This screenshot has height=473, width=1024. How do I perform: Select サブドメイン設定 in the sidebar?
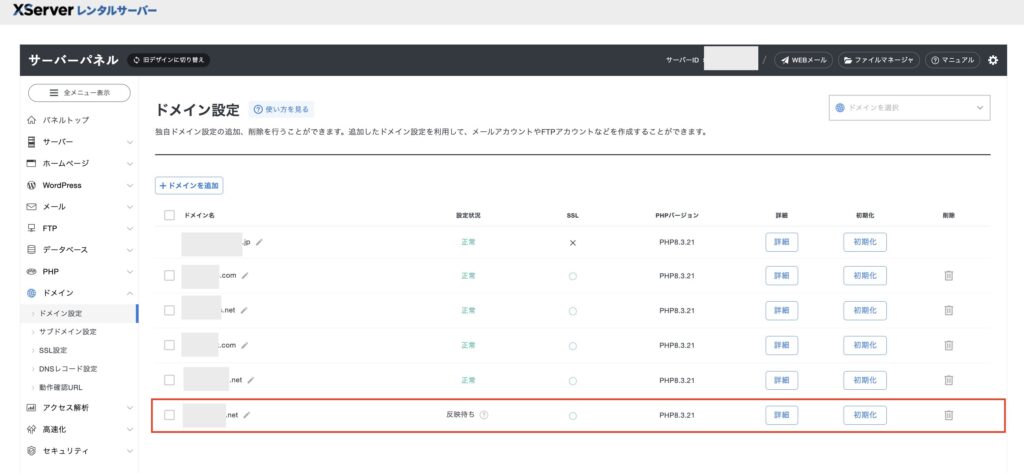point(68,331)
